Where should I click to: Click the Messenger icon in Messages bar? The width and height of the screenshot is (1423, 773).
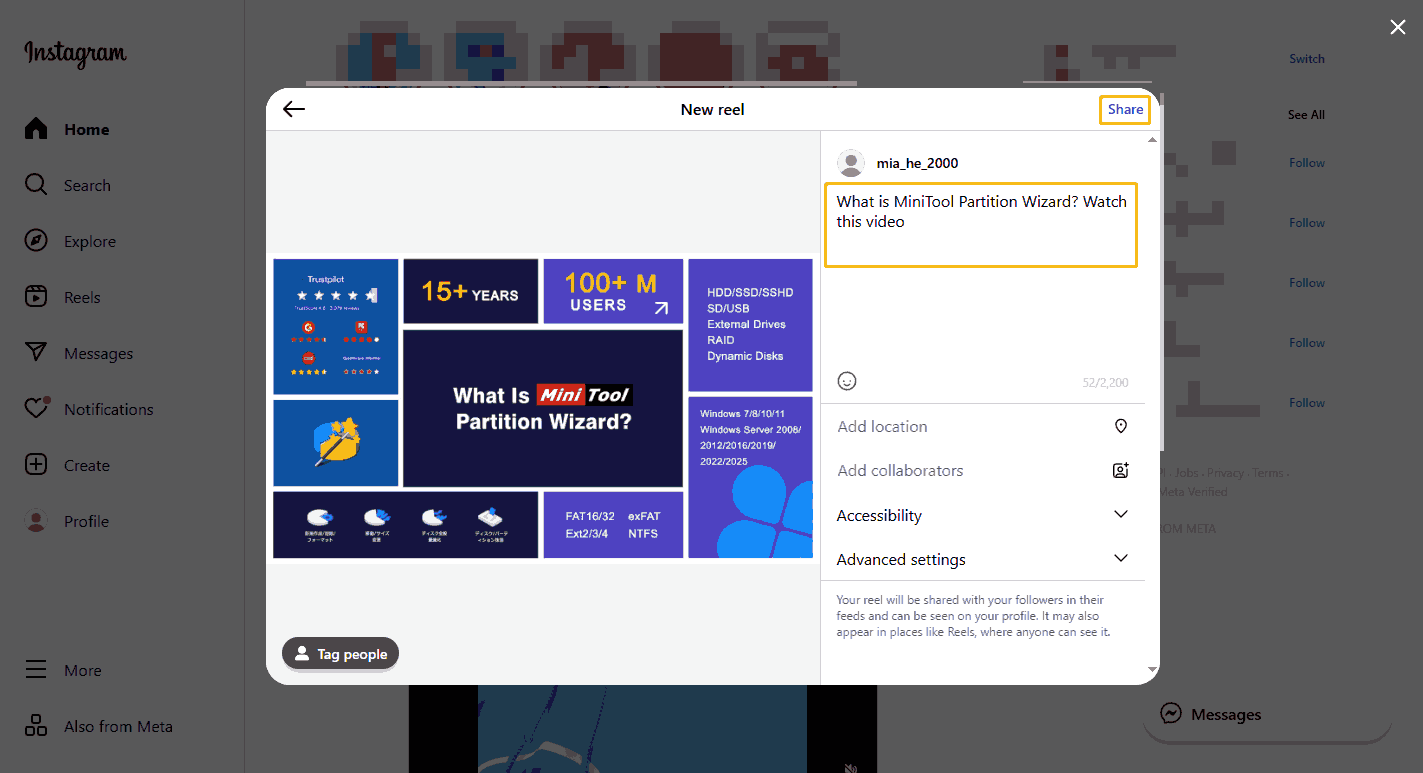(x=1171, y=714)
